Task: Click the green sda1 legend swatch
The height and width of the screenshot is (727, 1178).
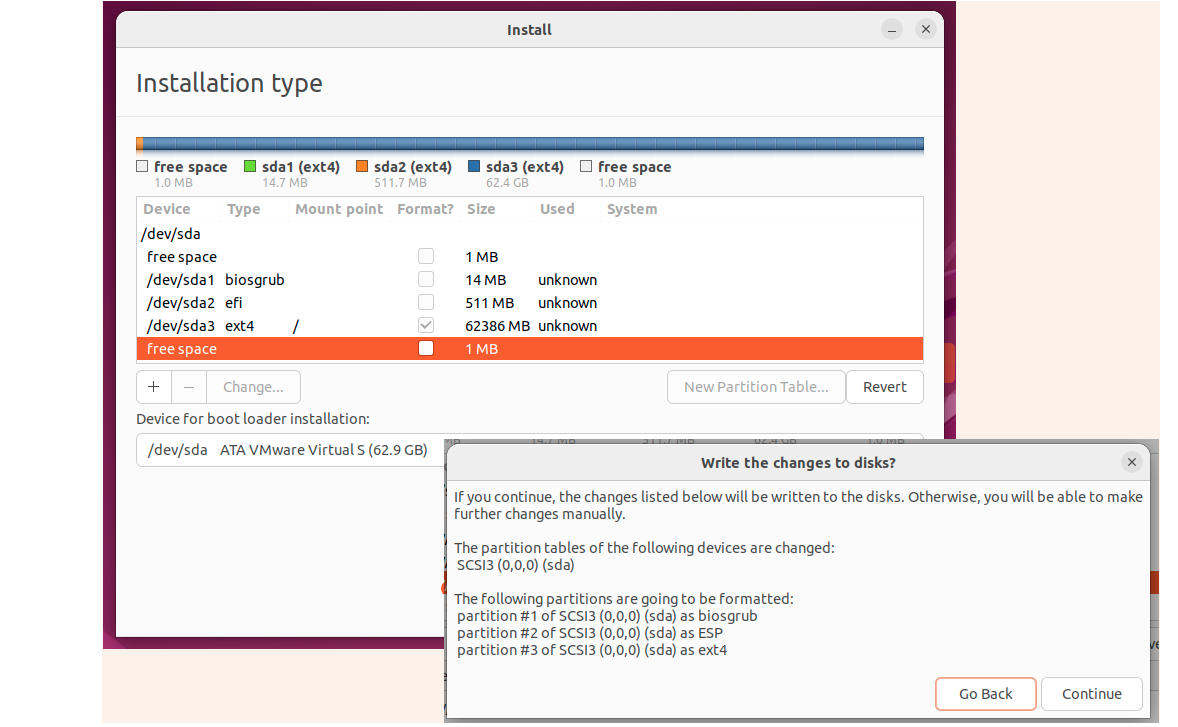Action: point(250,166)
